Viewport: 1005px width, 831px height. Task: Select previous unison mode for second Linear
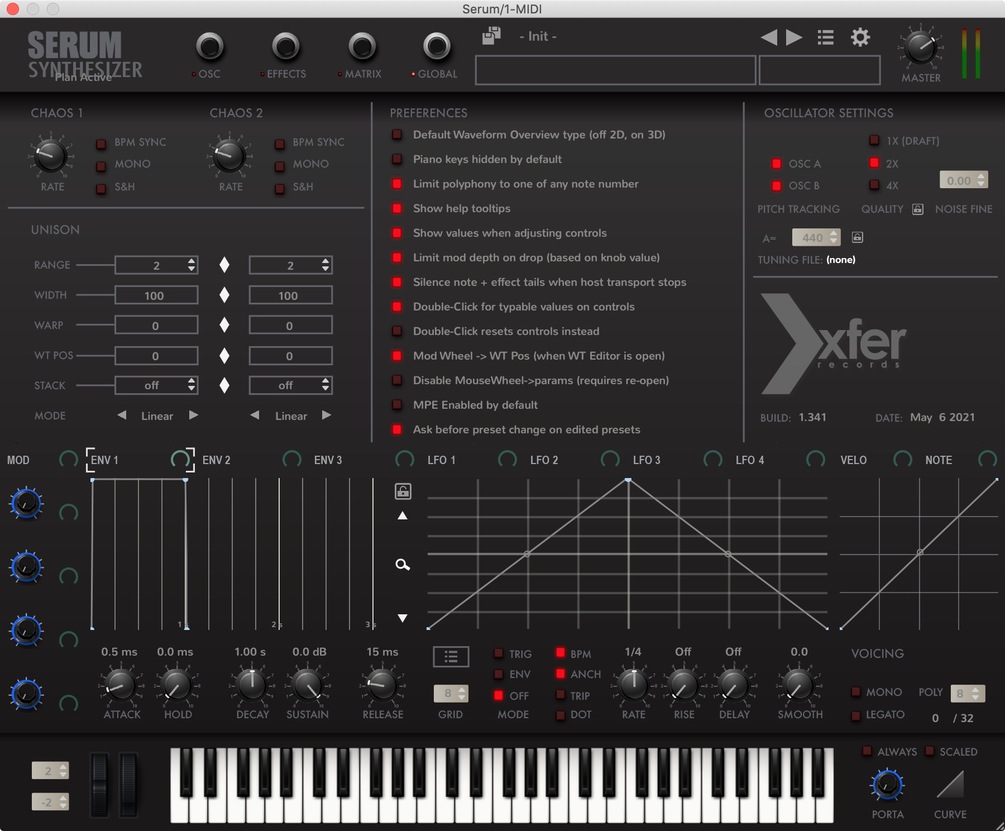click(x=254, y=415)
